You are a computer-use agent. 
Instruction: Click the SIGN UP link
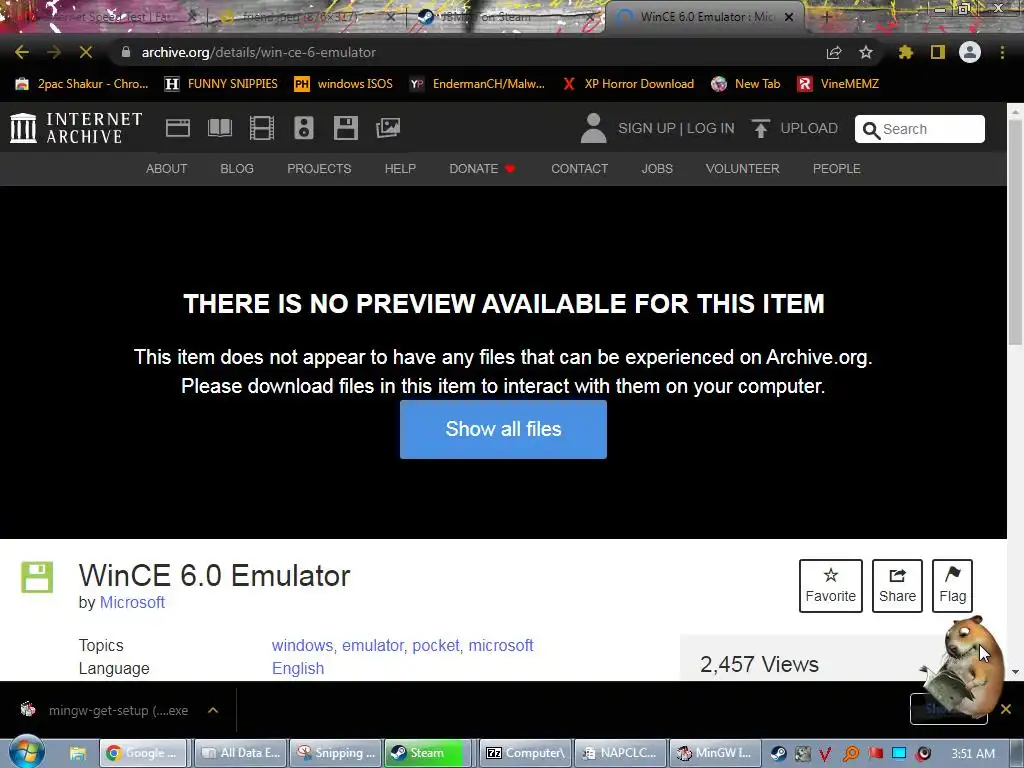(647, 128)
